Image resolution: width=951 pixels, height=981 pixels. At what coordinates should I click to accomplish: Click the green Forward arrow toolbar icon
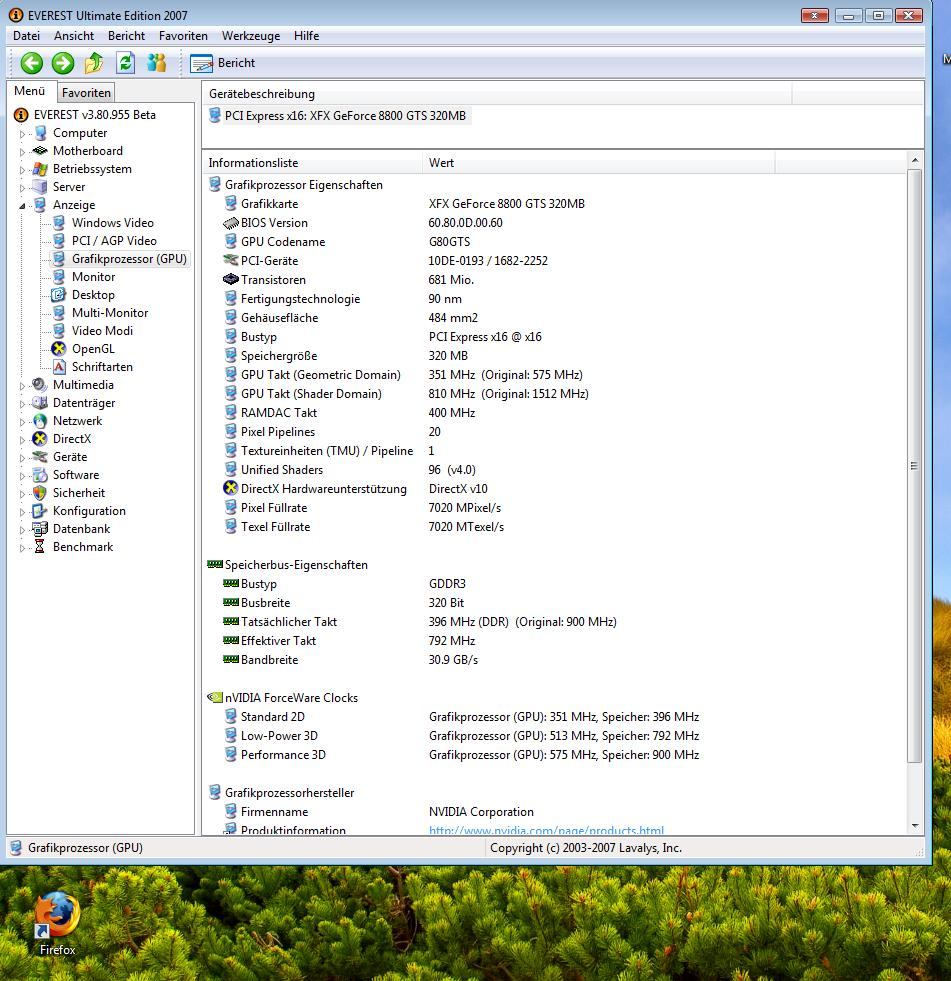click(x=63, y=63)
